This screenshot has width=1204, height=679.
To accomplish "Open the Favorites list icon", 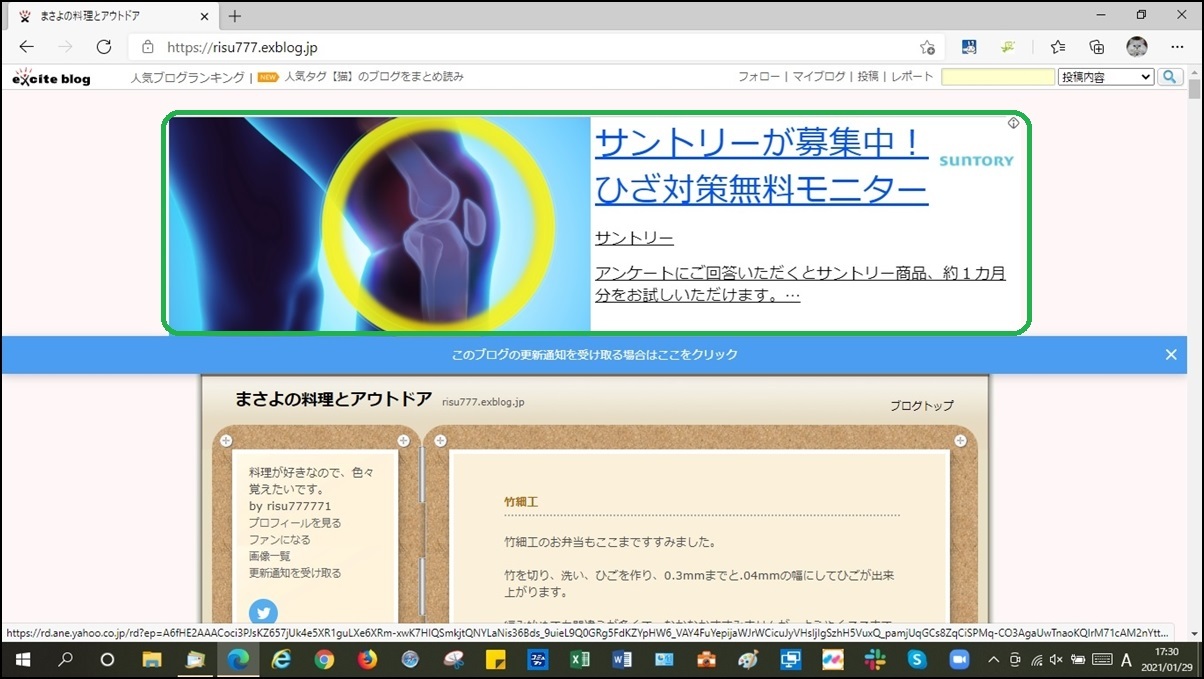I will pyautogui.click(x=1058, y=47).
